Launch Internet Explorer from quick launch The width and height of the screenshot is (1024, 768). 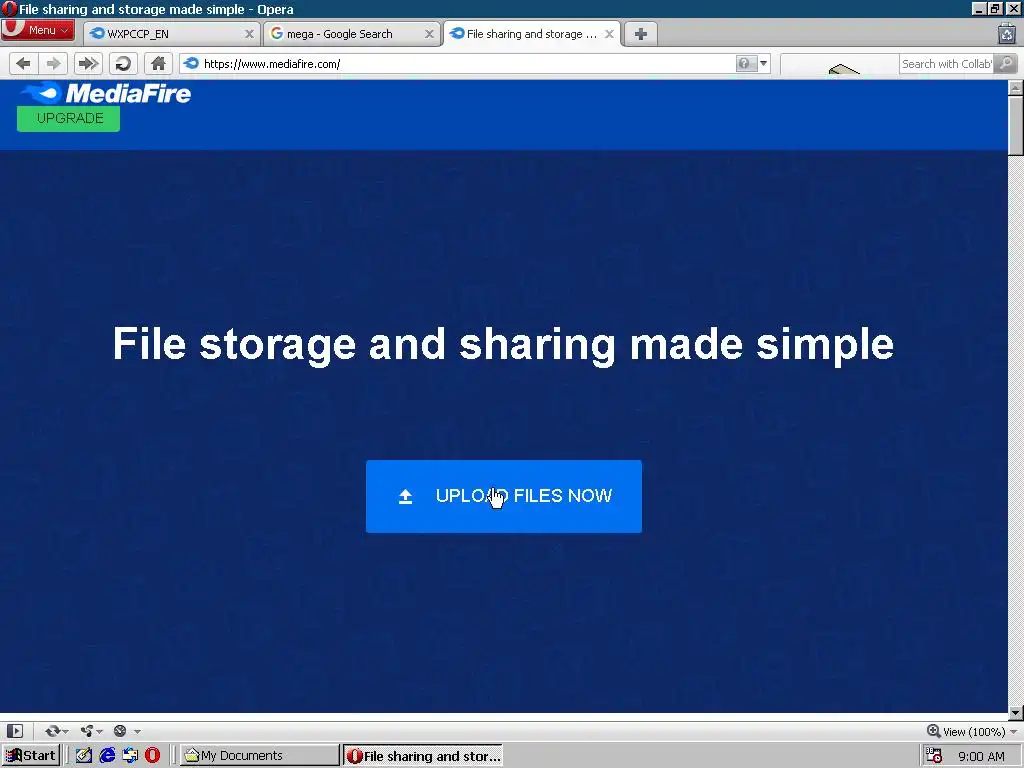tap(107, 756)
